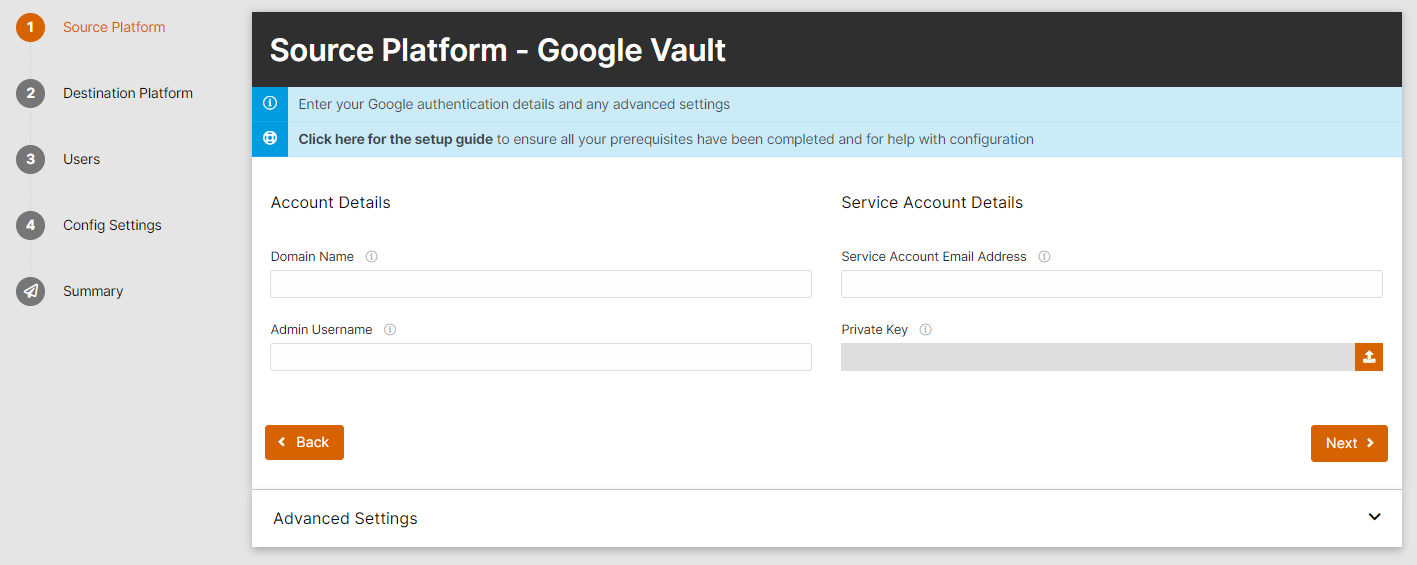Focus the Service Account Email Address field
The height and width of the screenshot is (565, 1417).
point(1112,284)
